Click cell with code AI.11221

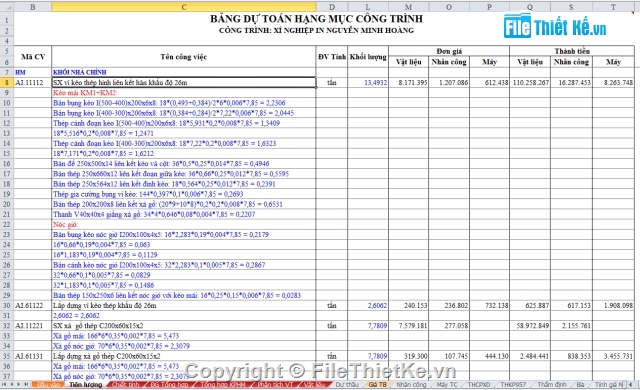33,326
